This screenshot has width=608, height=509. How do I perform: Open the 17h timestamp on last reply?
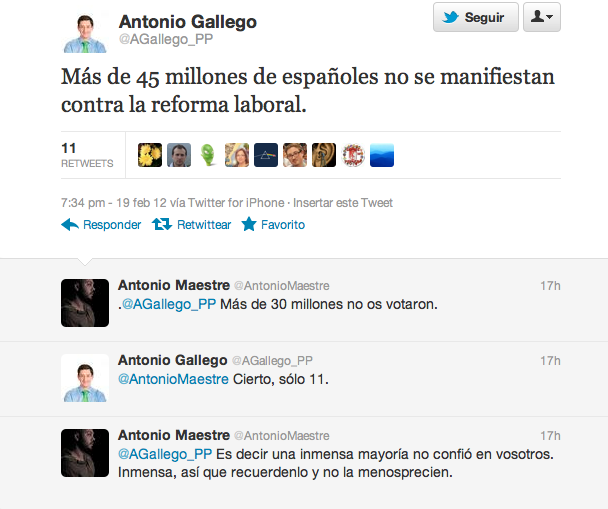551,436
